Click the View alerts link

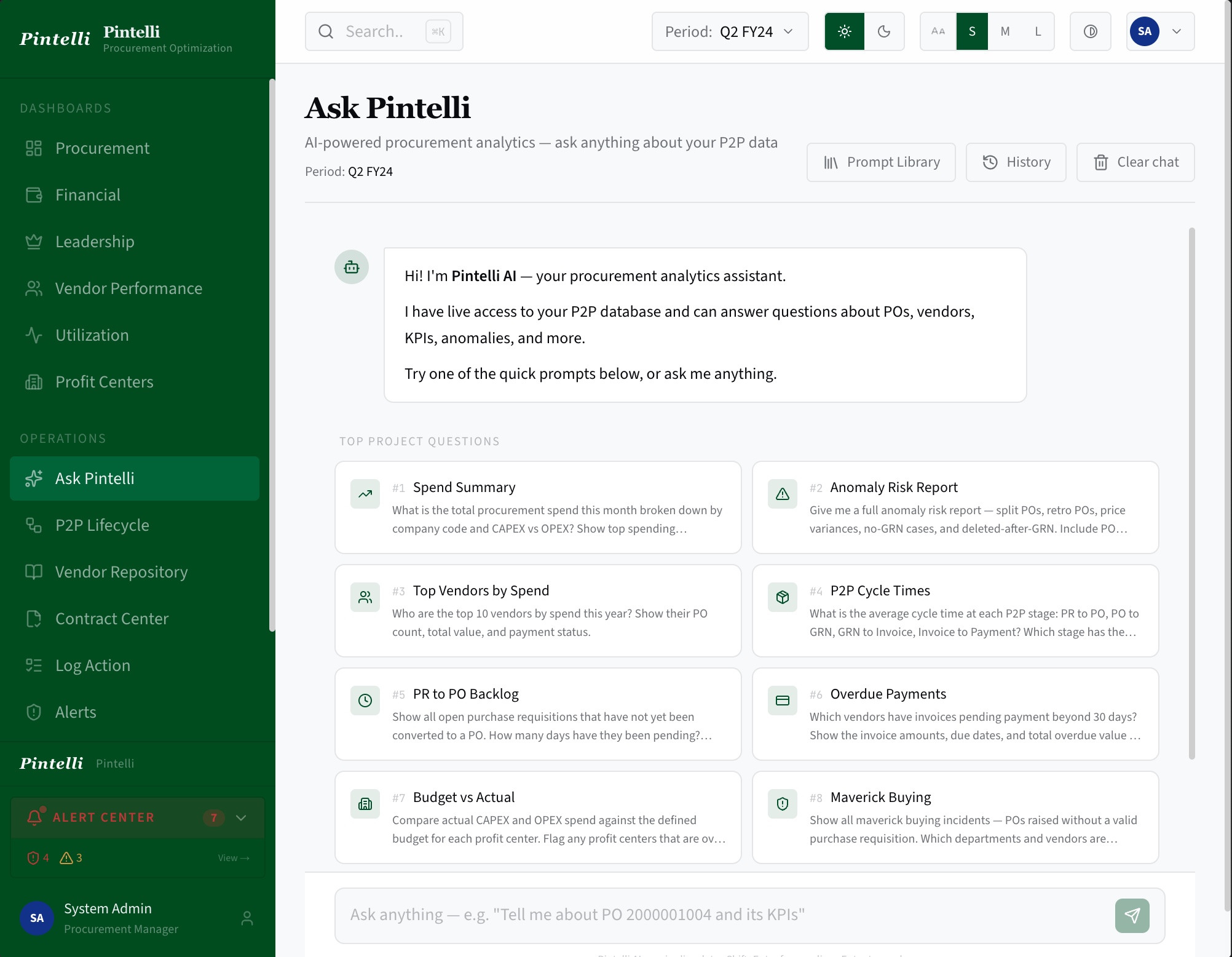[234, 858]
